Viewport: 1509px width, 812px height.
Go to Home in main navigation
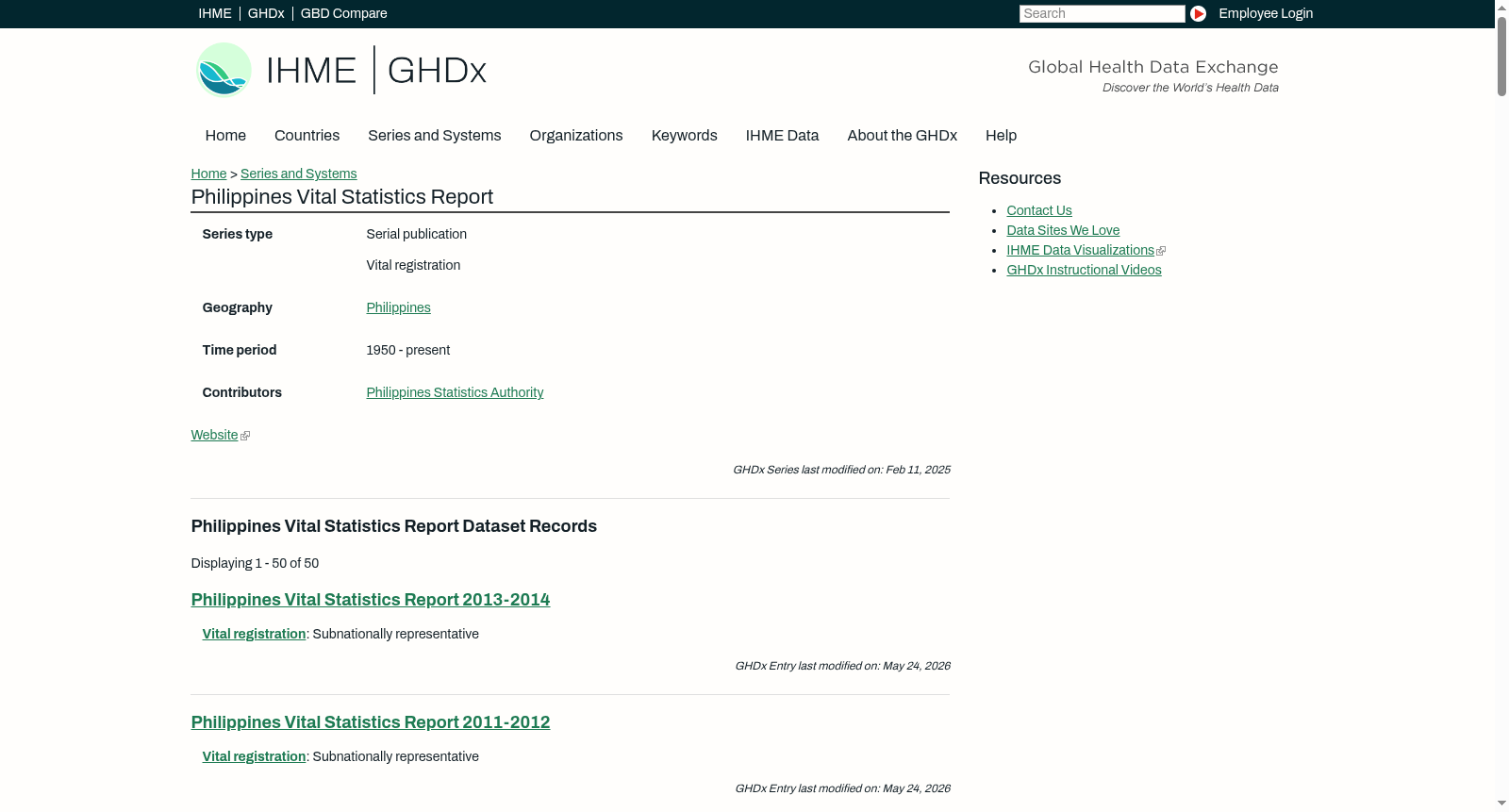(225, 136)
